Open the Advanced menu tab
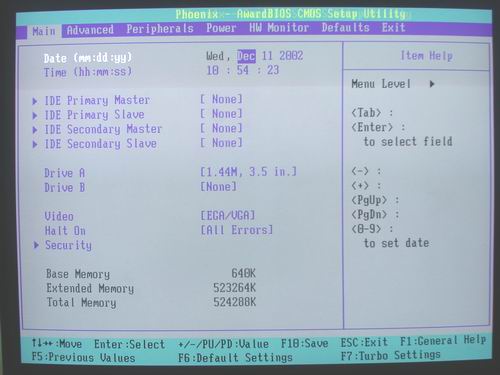Image resolution: width=500 pixels, height=375 pixels. (x=90, y=30)
